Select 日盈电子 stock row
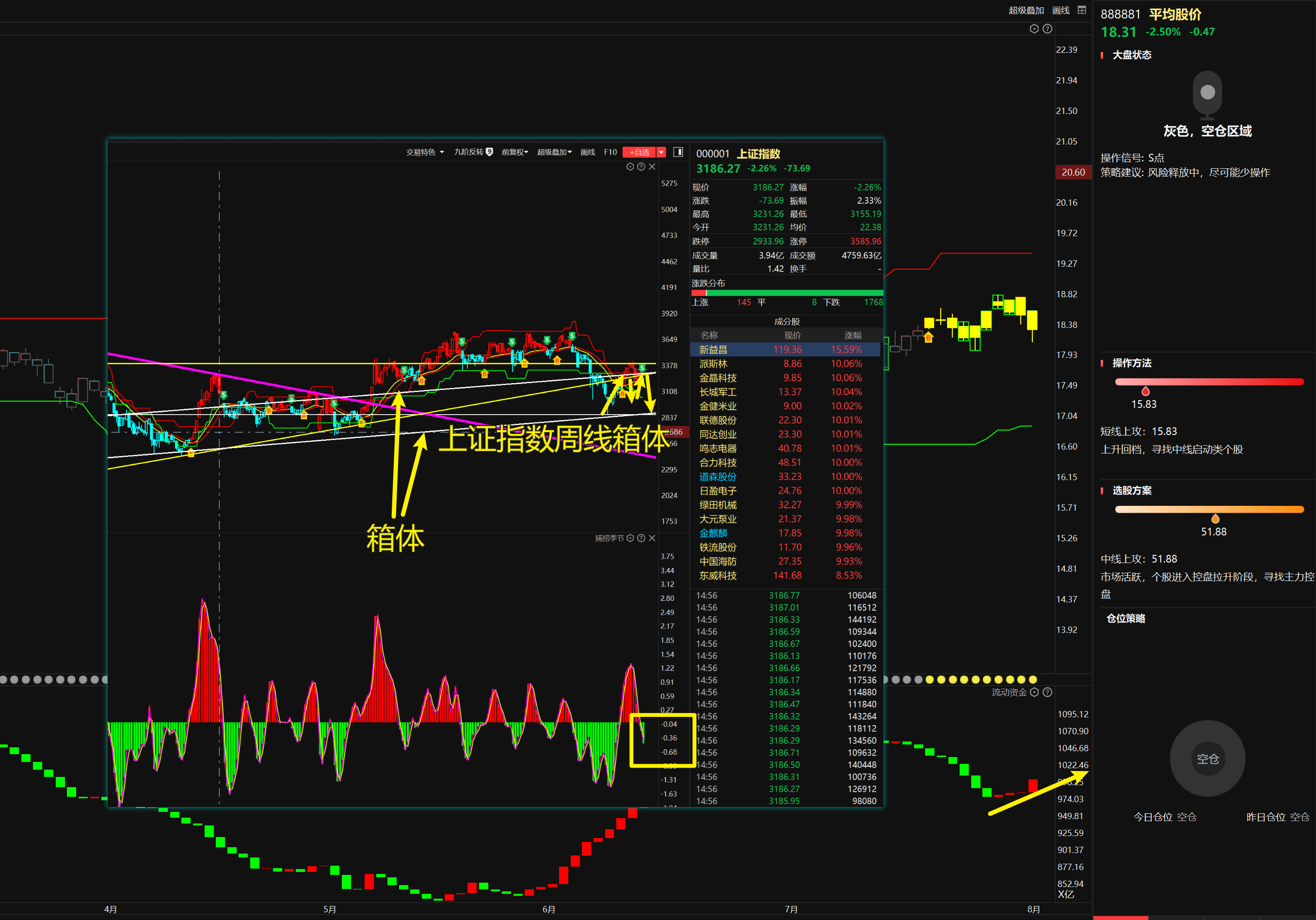 point(785,491)
